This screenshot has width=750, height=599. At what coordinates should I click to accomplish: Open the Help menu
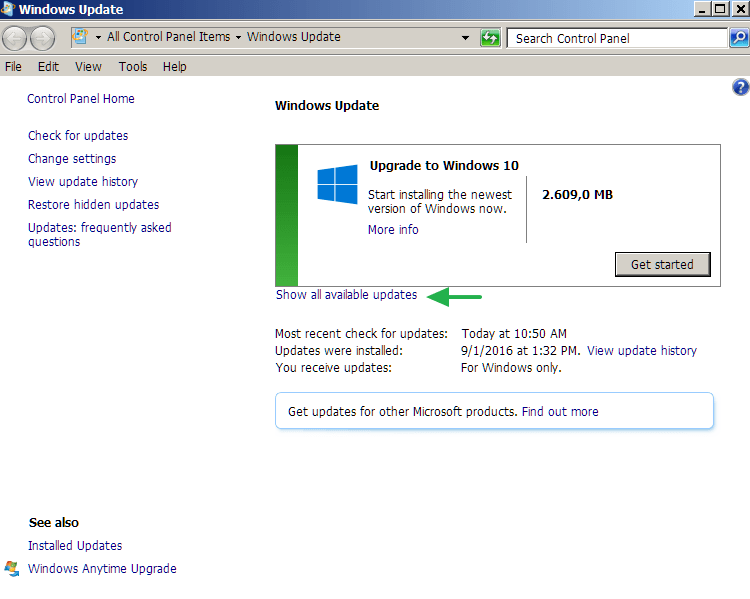point(174,67)
